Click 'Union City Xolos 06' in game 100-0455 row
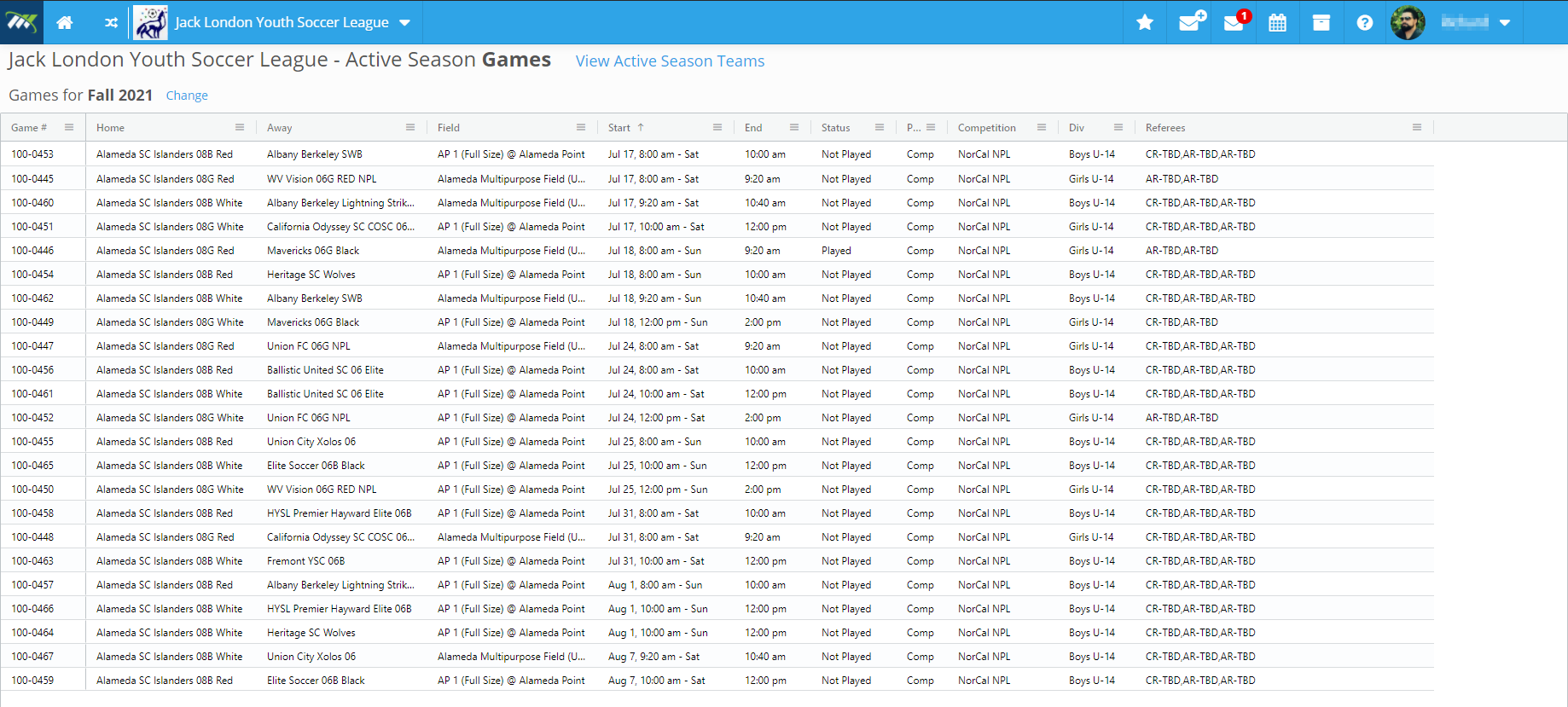The height and width of the screenshot is (707, 1568). [311, 442]
